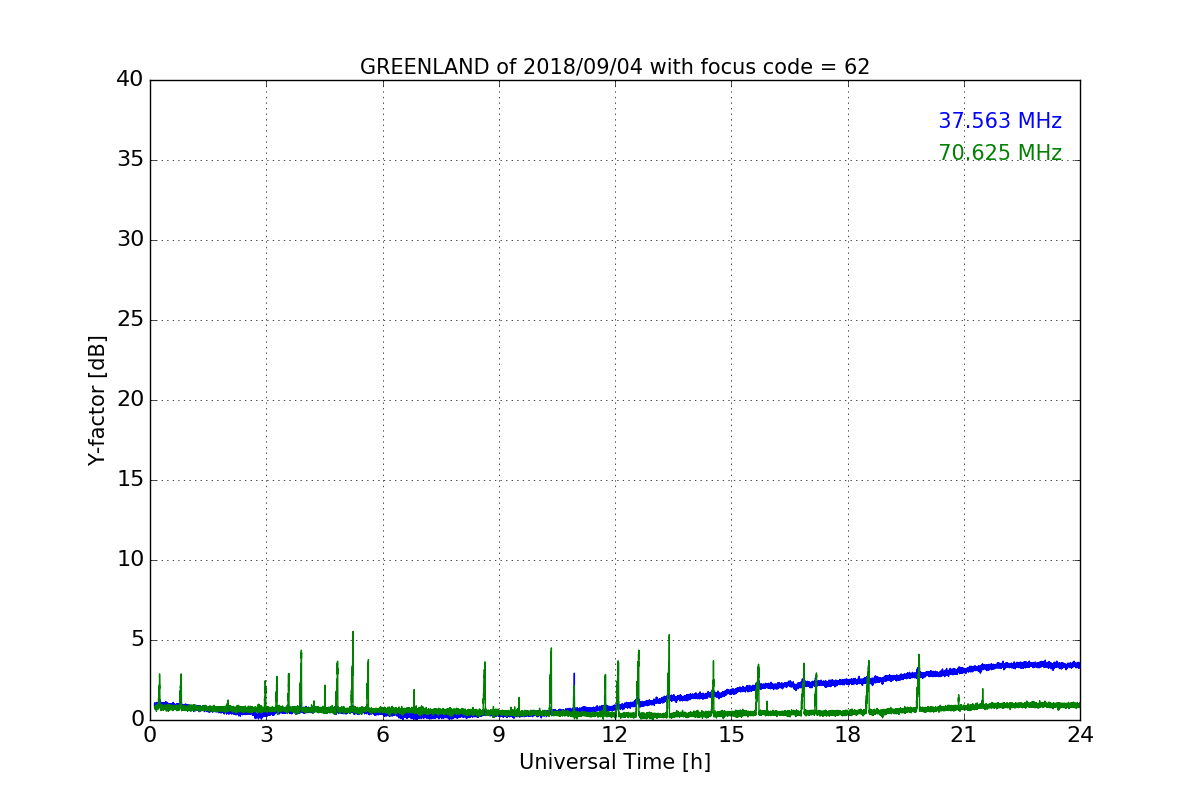The width and height of the screenshot is (1200, 800).
Task: Select the green 70.625 MHz legend label
Action: pyautogui.click(x=1000, y=153)
